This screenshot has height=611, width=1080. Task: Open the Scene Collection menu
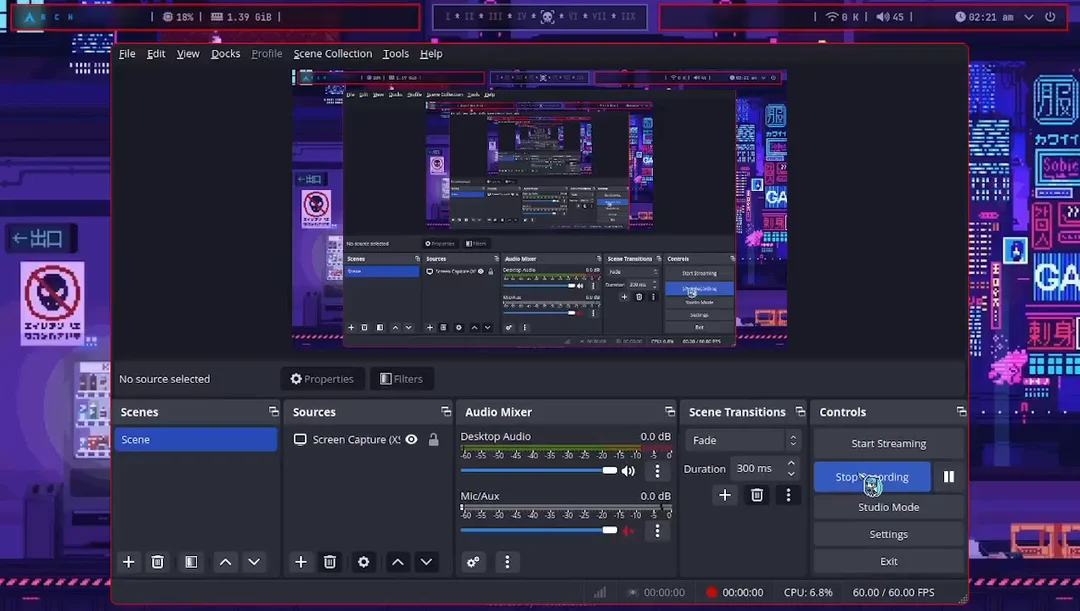[x=332, y=54]
